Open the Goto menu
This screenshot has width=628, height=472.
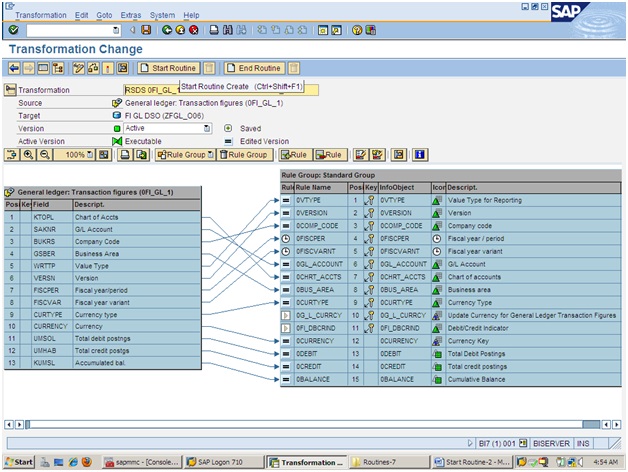point(104,15)
